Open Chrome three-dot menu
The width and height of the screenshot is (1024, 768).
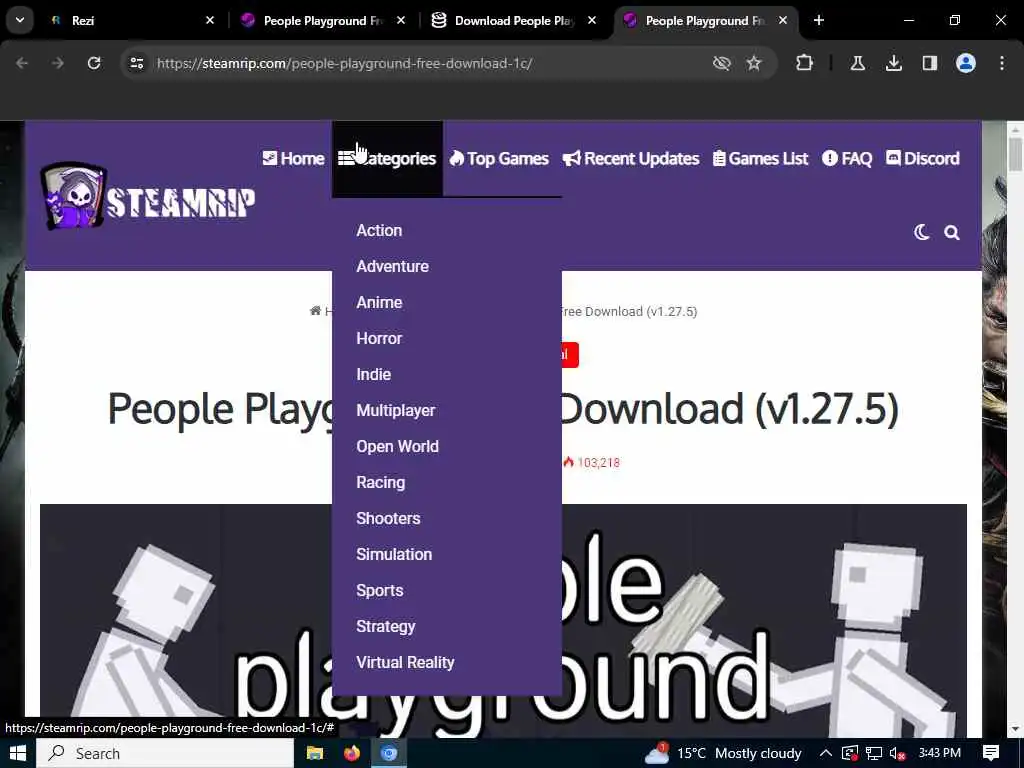point(1002,63)
